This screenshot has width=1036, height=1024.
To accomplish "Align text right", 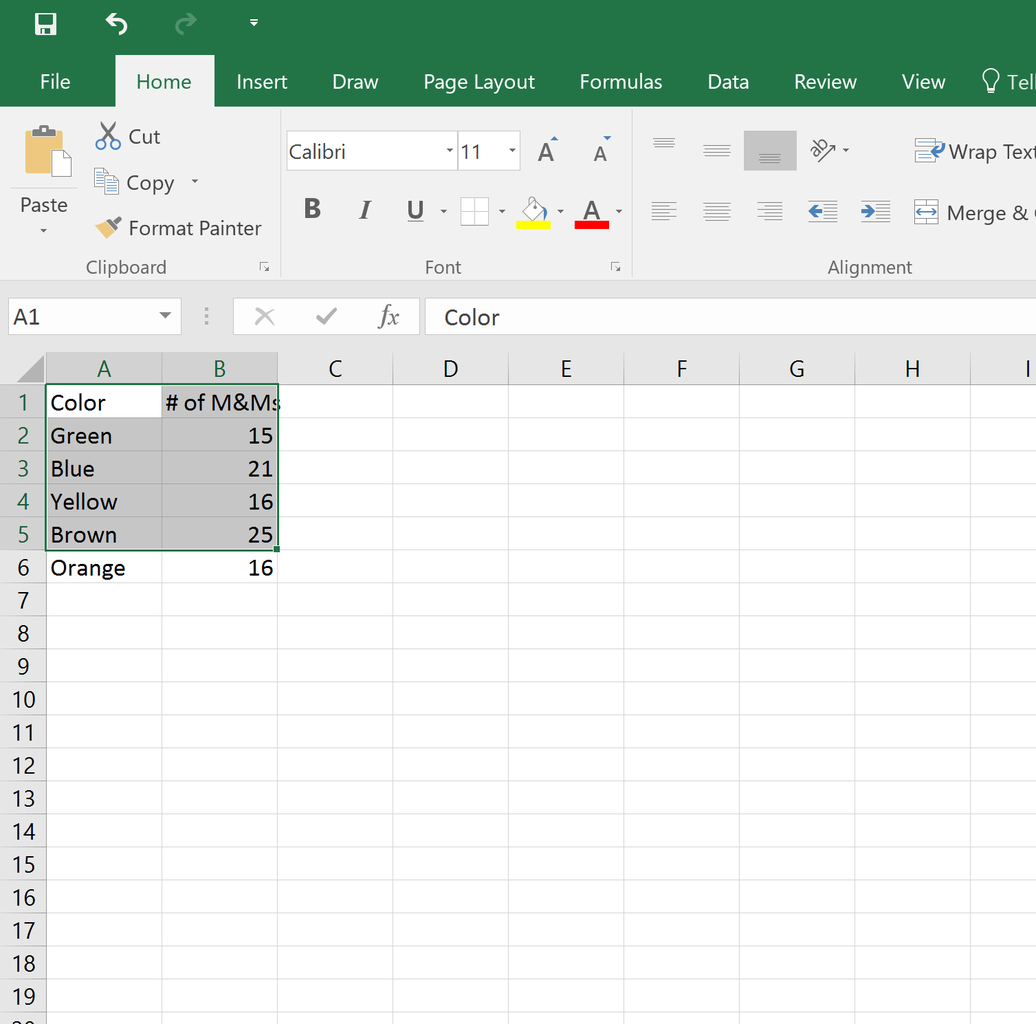I will [x=770, y=211].
